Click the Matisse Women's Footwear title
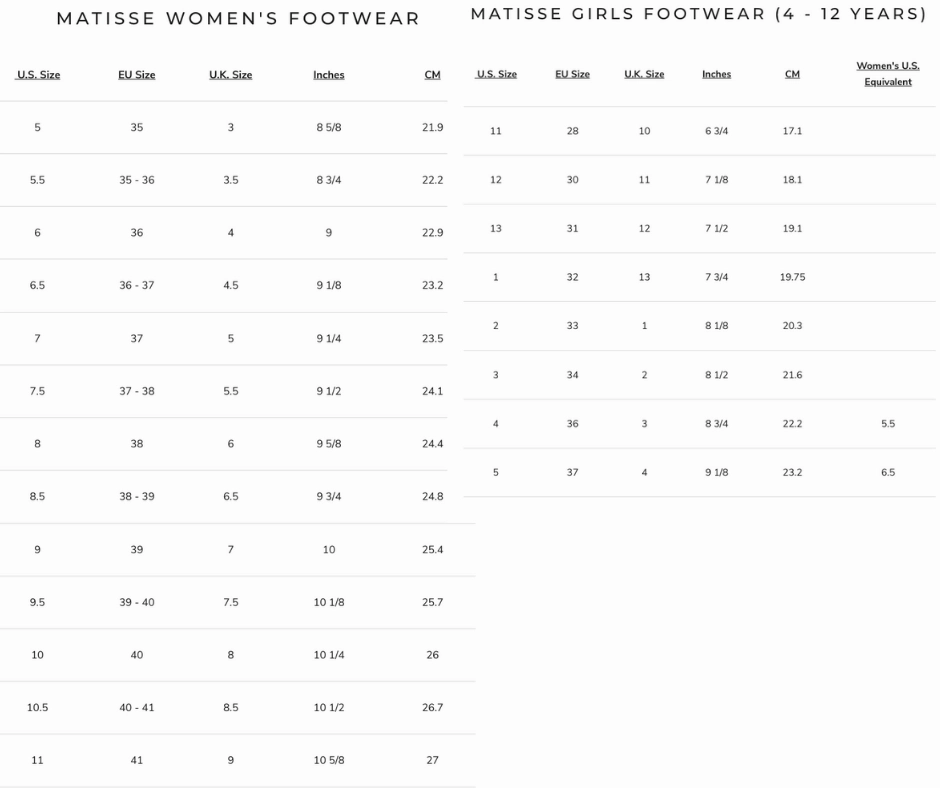Image resolution: width=940 pixels, height=788 pixels. (238, 19)
